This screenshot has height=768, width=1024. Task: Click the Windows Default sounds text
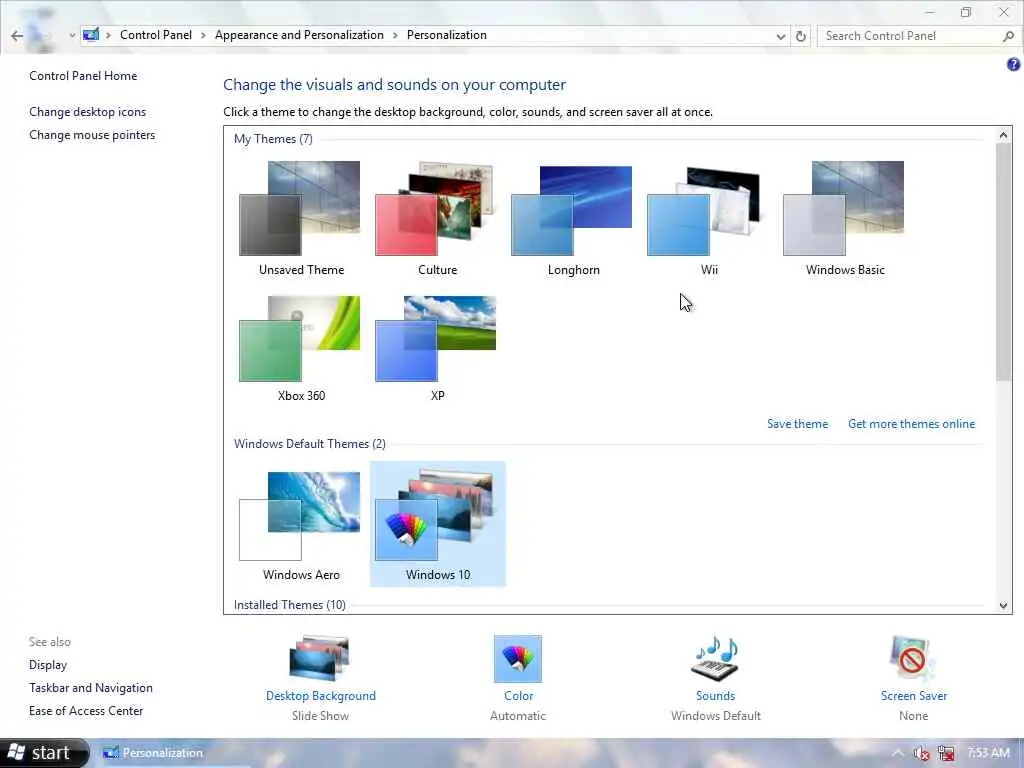click(715, 716)
